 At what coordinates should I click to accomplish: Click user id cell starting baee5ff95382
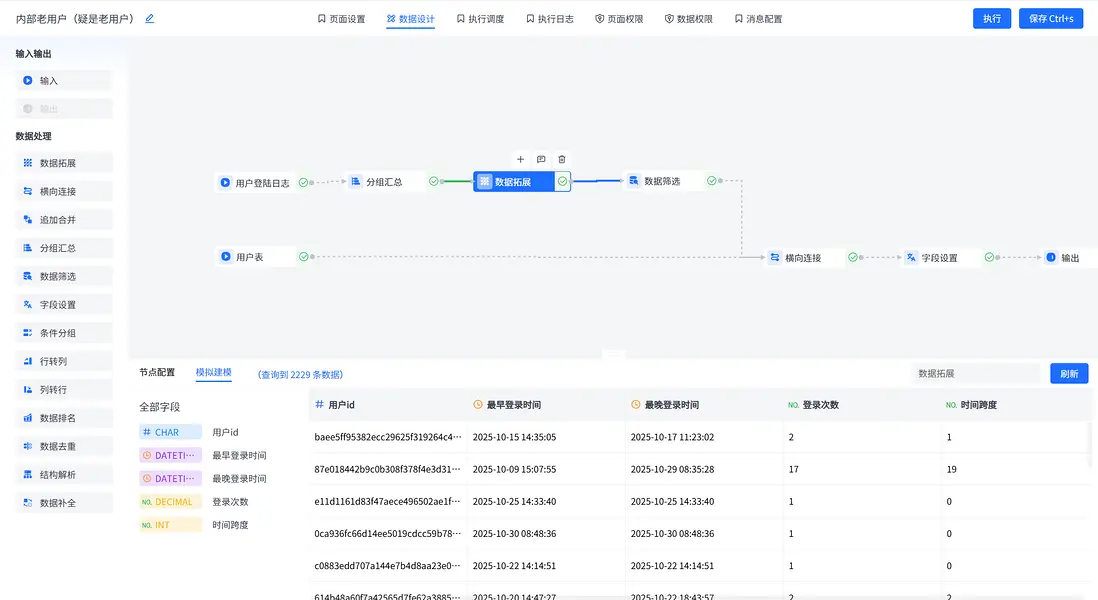pos(388,437)
